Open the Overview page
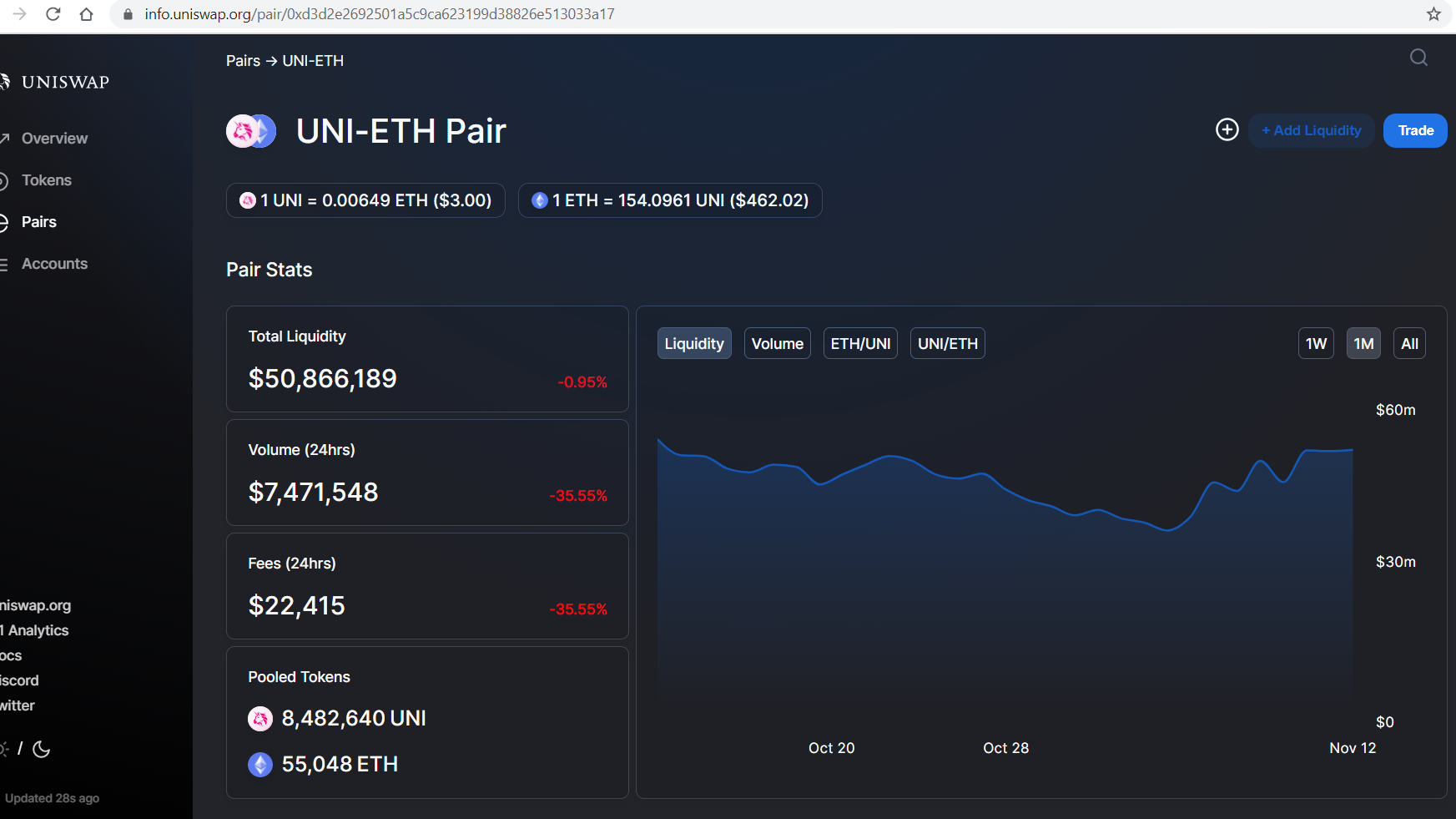The image size is (1456, 819). (54, 139)
